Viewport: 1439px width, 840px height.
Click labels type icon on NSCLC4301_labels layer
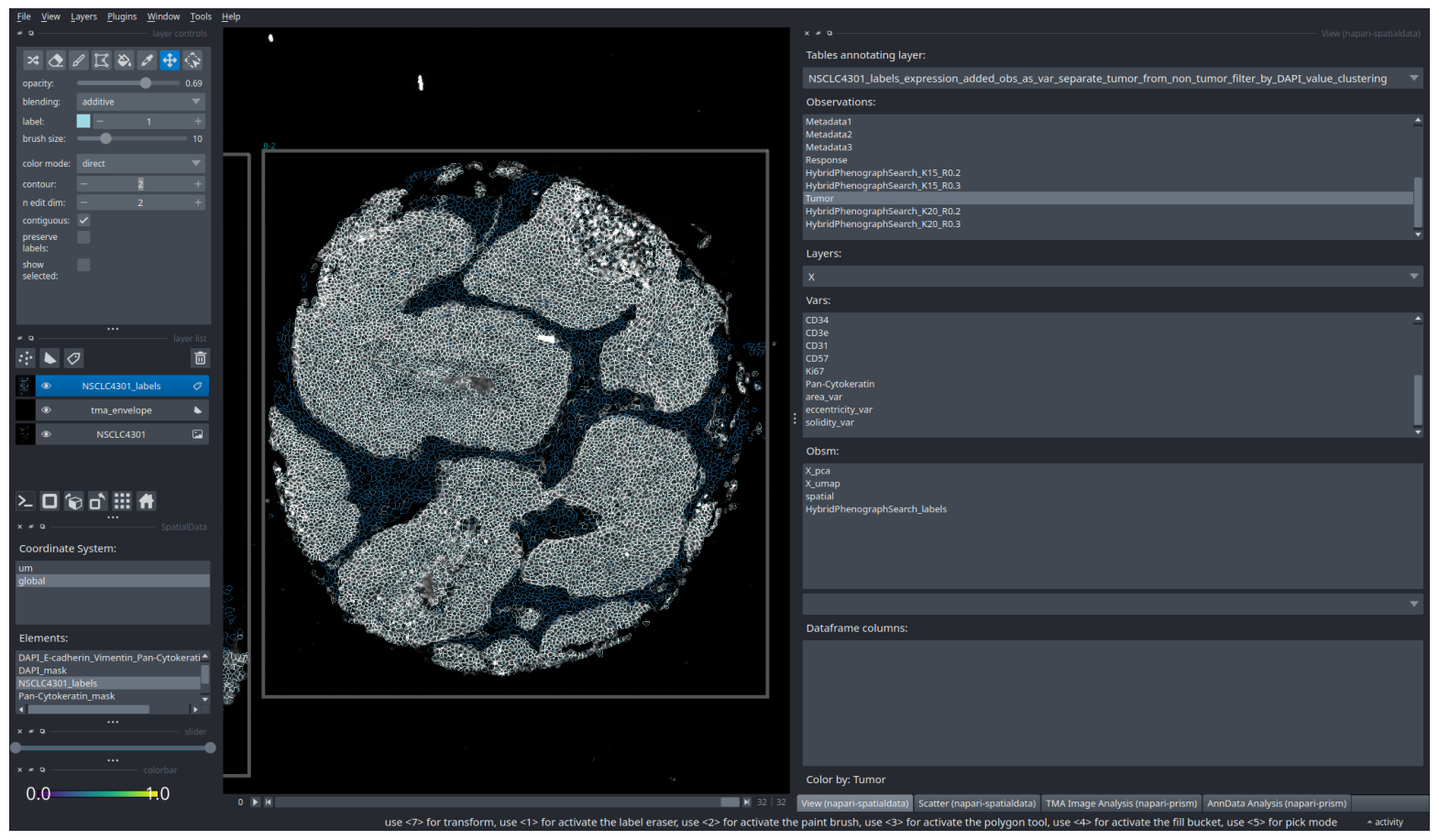pos(197,387)
